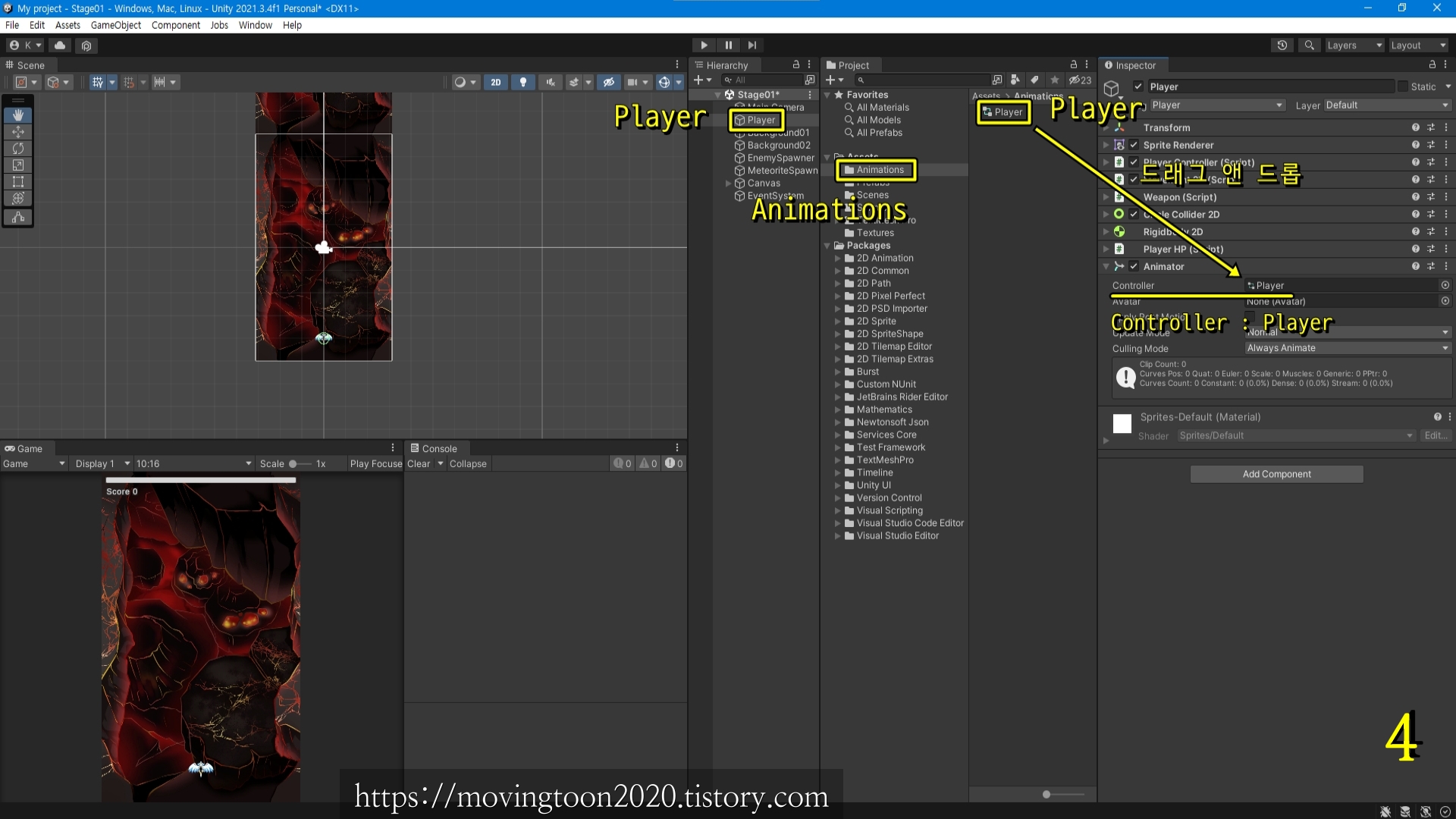Expand the 2D Animation package folder
The image size is (1456, 819).
click(x=838, y=259)
